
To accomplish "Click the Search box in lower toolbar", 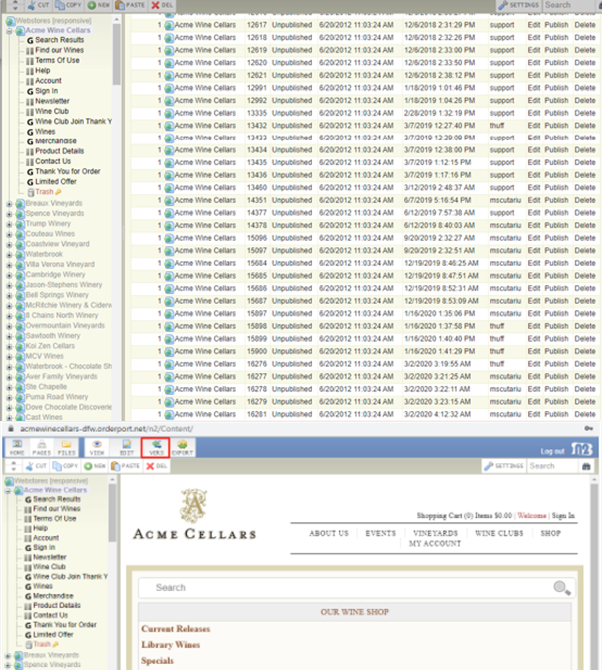I will tap(553, 466).
